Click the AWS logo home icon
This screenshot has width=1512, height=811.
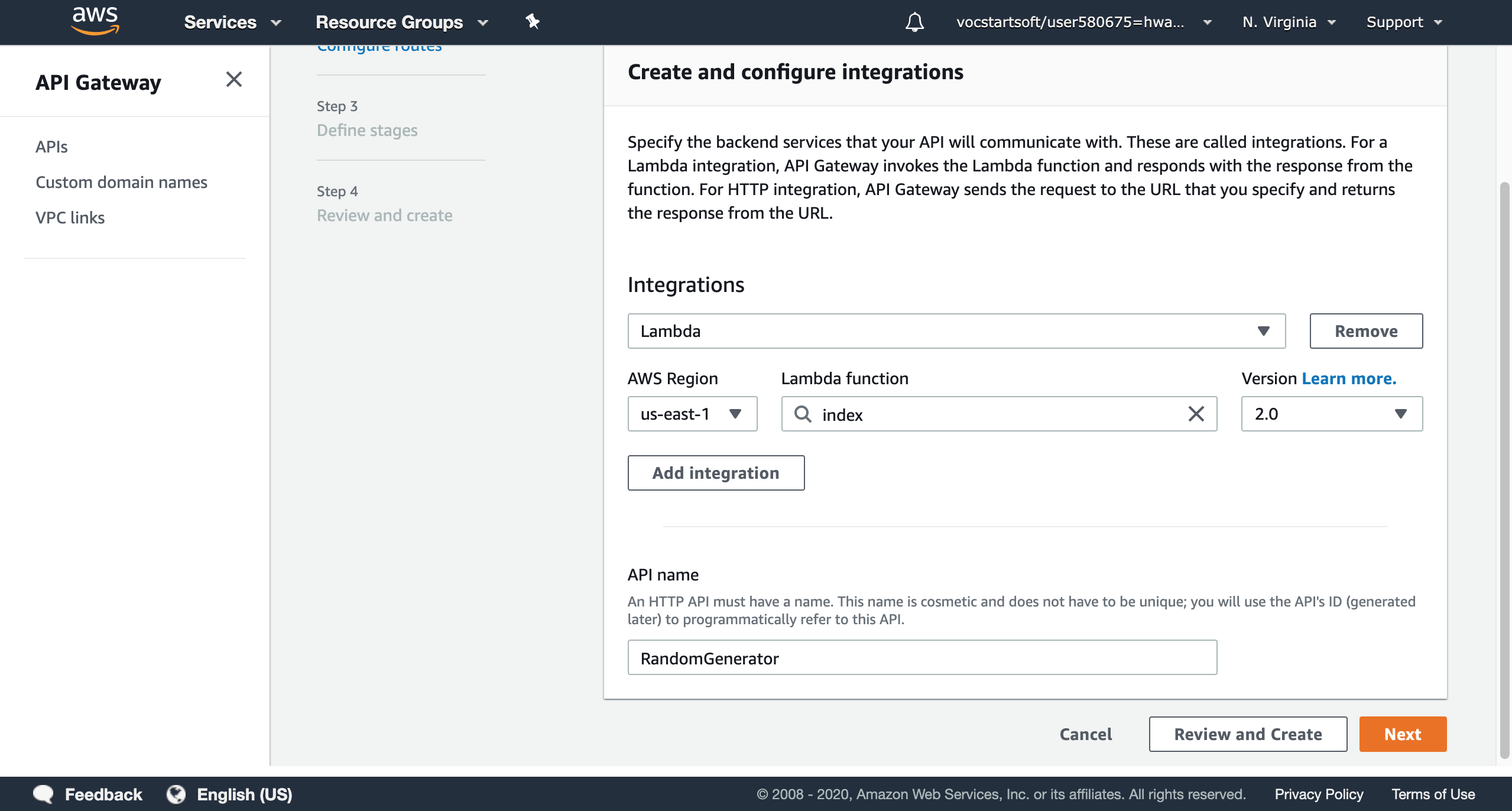95,21
